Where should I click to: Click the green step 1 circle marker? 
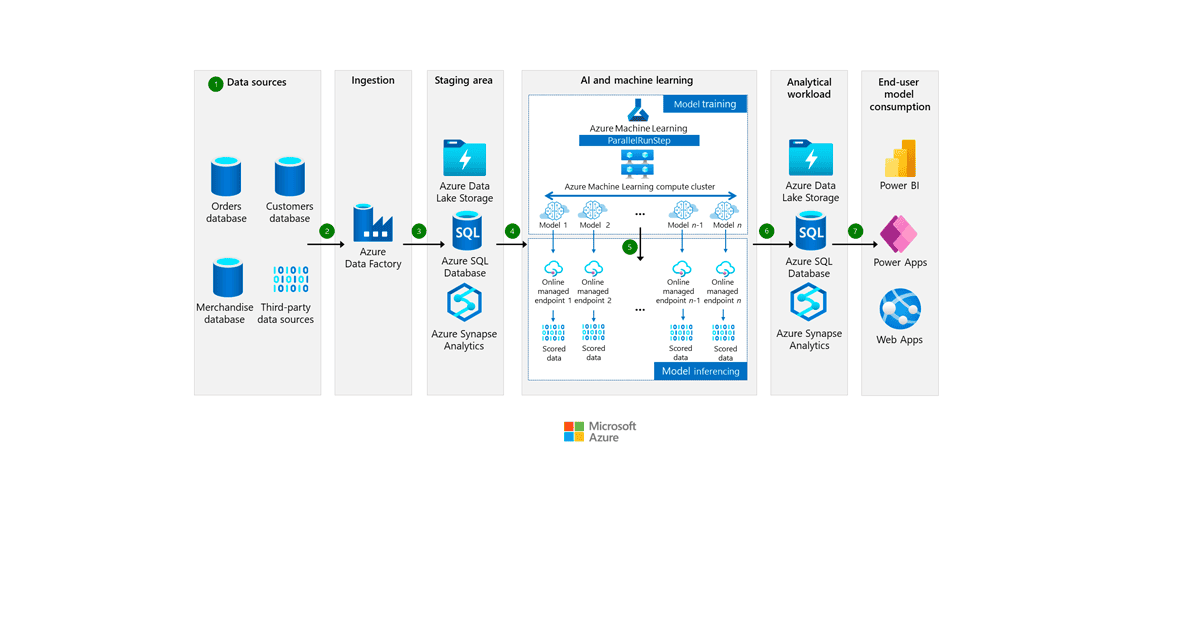(x=215, y=84)
